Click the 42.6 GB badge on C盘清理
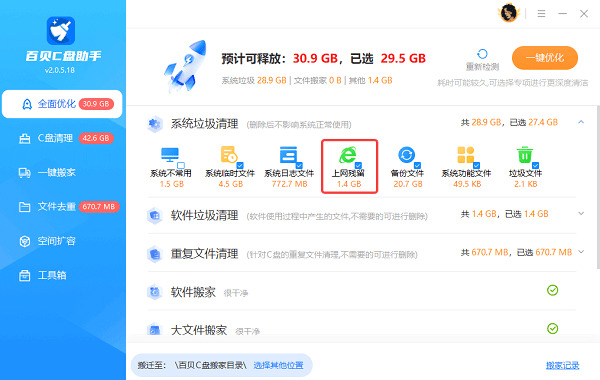This screenshot has height=380, width=600. (96, 138)
